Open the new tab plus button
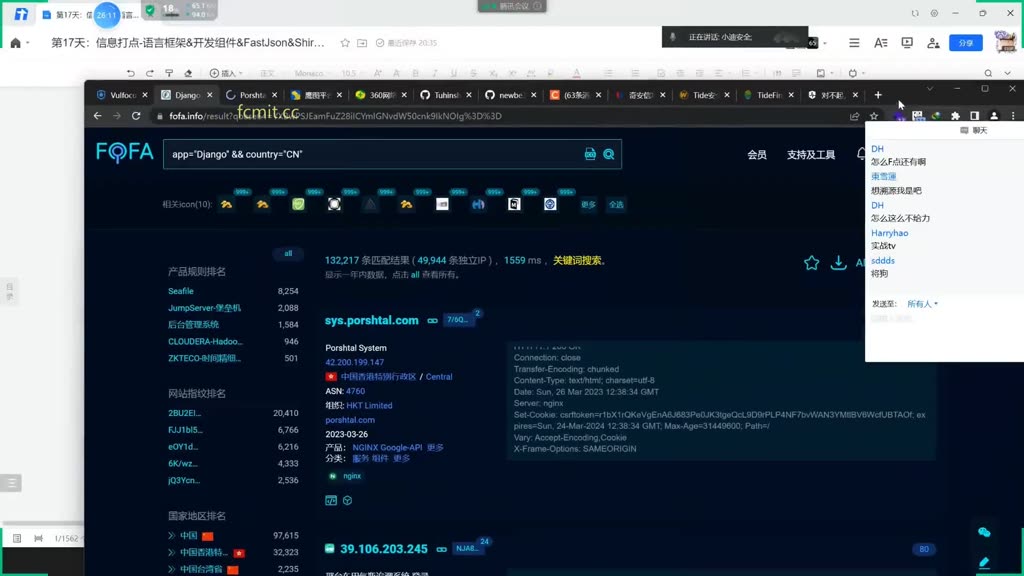Image resolution: width=1024 pixels, height=576 pixels. (x=878, y=95)
